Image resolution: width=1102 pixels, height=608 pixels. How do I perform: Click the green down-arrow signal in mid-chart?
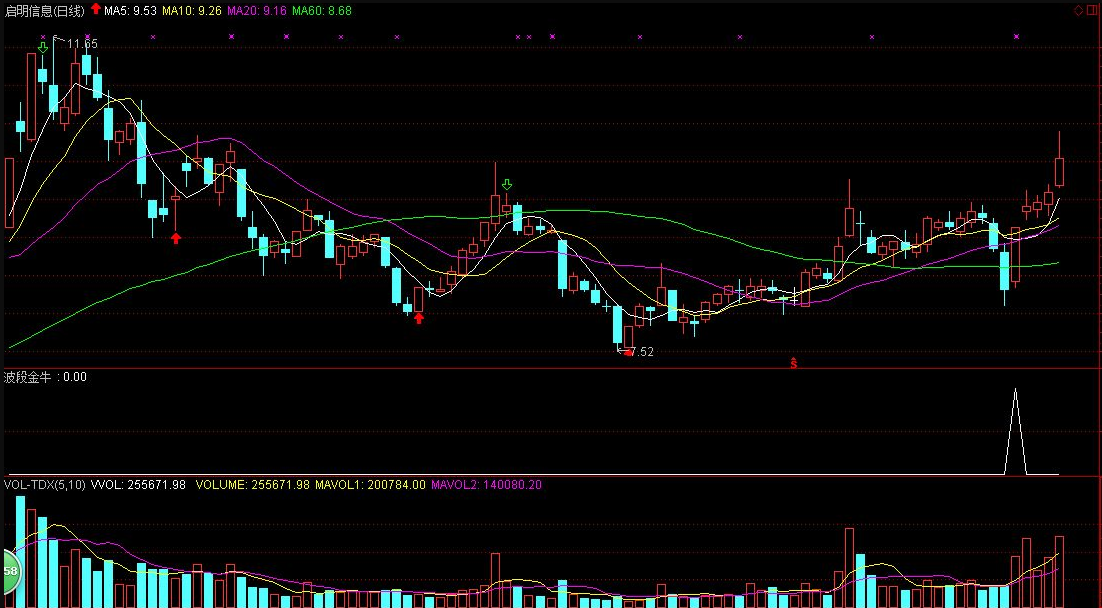click(507, 185)
